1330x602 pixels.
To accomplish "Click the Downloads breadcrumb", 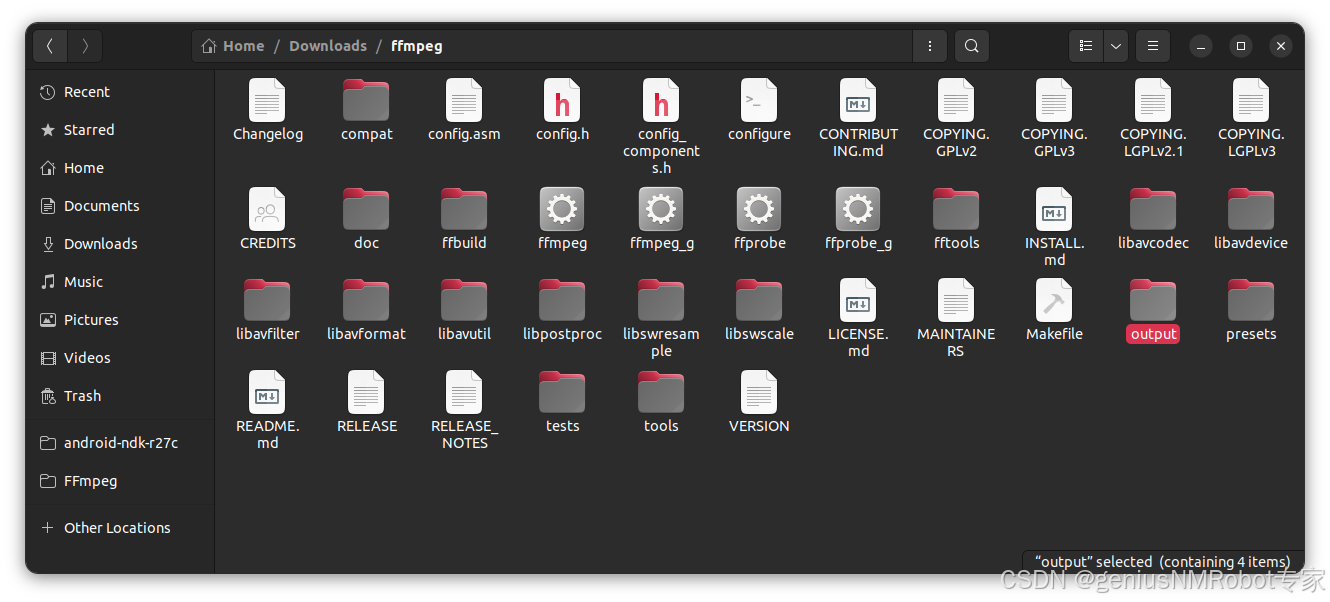I will (x=328, y=45).
